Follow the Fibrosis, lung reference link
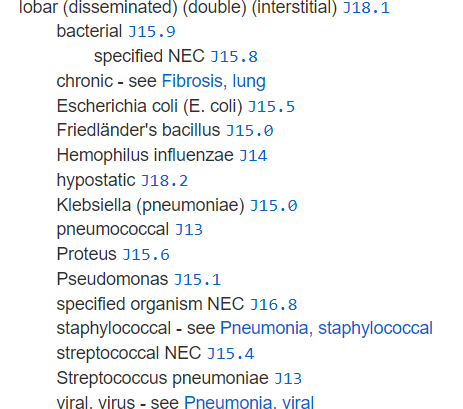The width and height of the screenshot is (463, 409). pyautogui.click(x=214, y=81)
